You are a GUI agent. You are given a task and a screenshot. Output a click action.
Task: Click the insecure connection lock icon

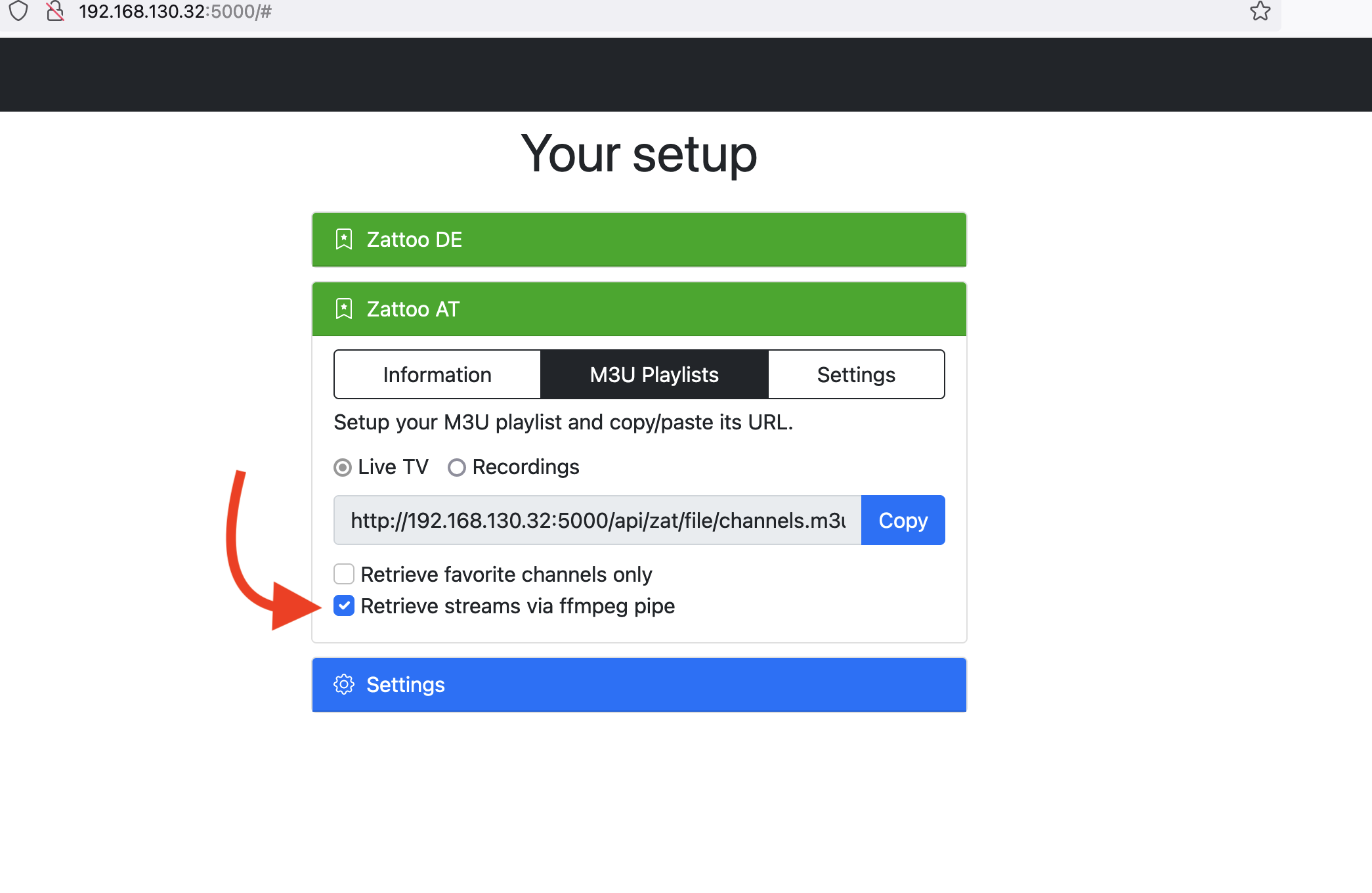click(x=55, y=11)
